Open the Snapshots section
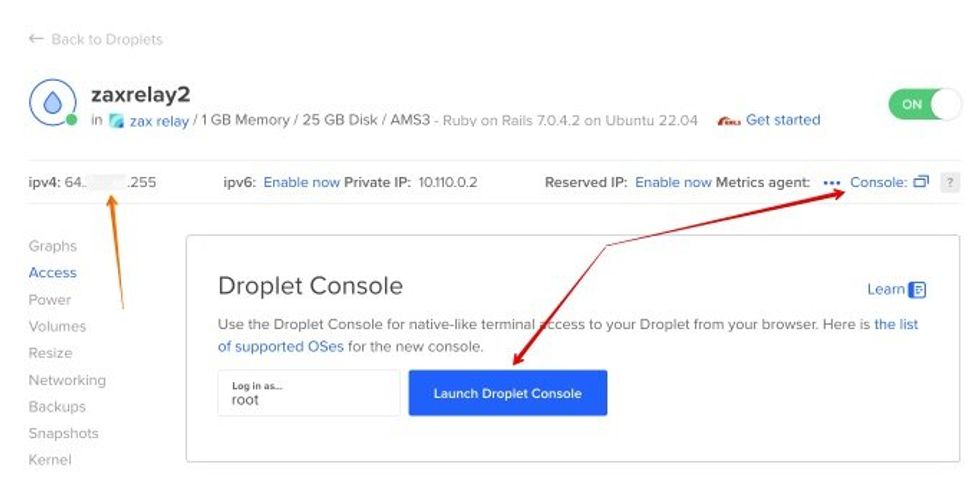Screen dimensions: 980x478 tap(63, 433)
